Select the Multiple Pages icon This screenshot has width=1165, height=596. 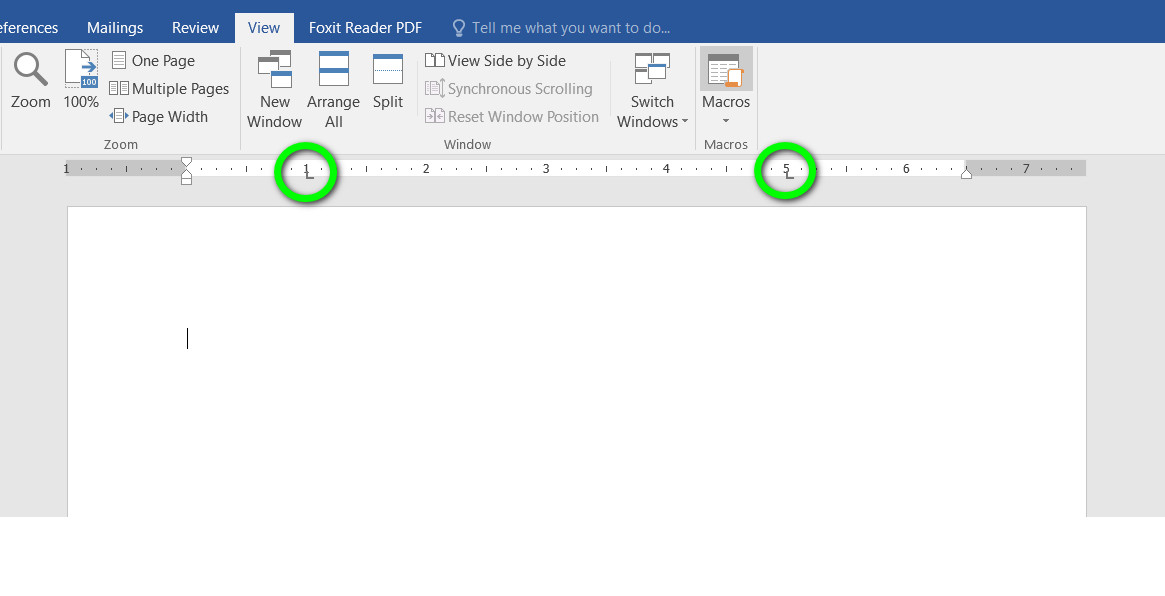click(119, 88)
